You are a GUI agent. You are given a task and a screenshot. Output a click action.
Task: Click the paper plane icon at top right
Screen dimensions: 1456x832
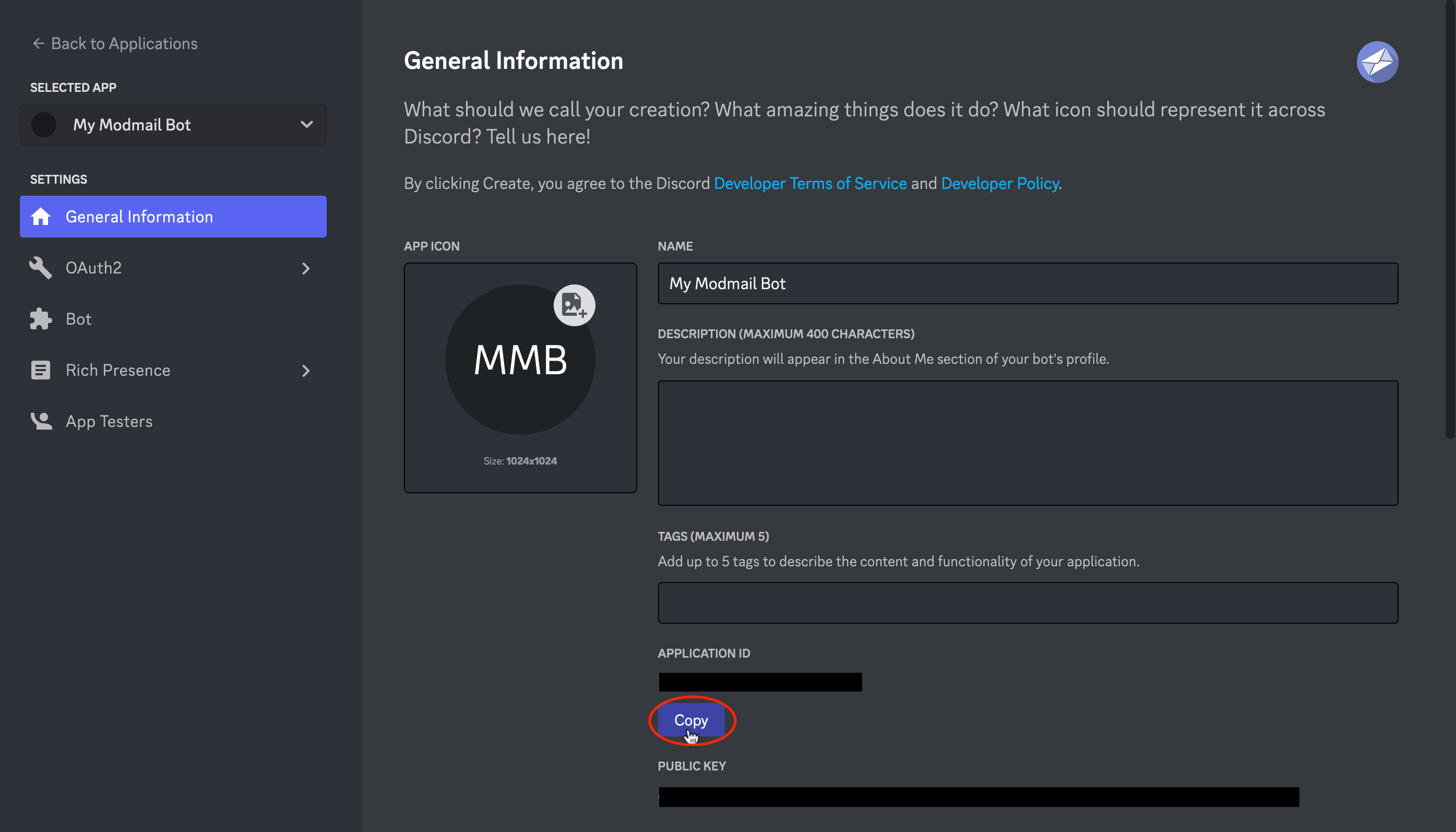[1378, 62]
